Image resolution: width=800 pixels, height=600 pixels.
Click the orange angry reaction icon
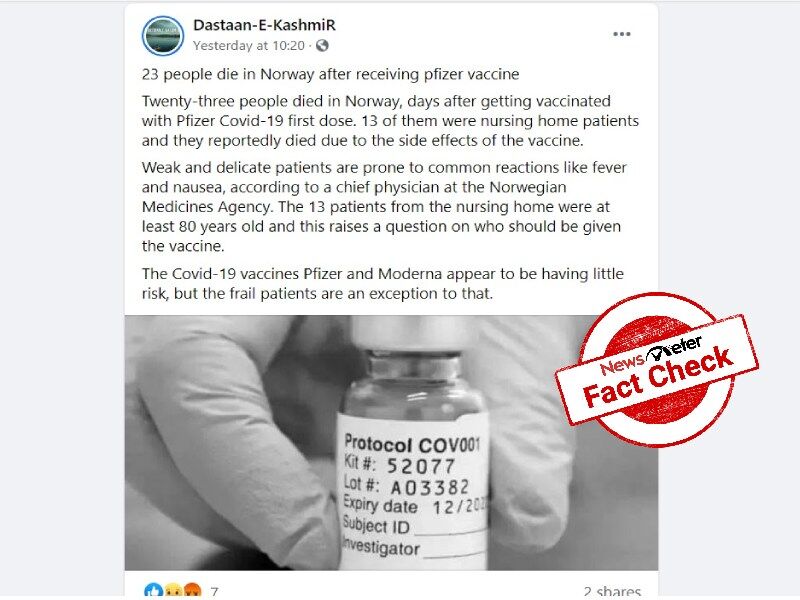point(192,591)
